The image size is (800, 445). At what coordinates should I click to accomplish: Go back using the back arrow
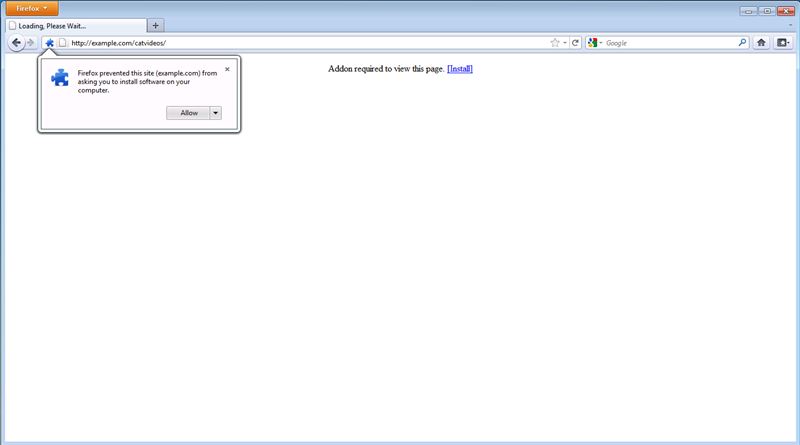[16, 43]
